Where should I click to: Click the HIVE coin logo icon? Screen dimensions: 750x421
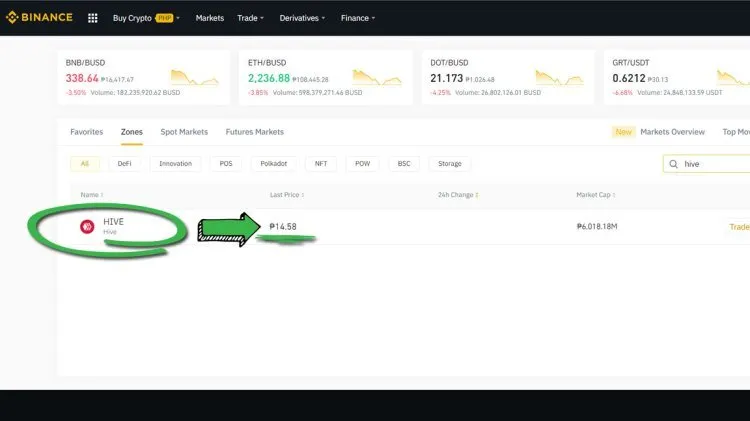point(87,226)
